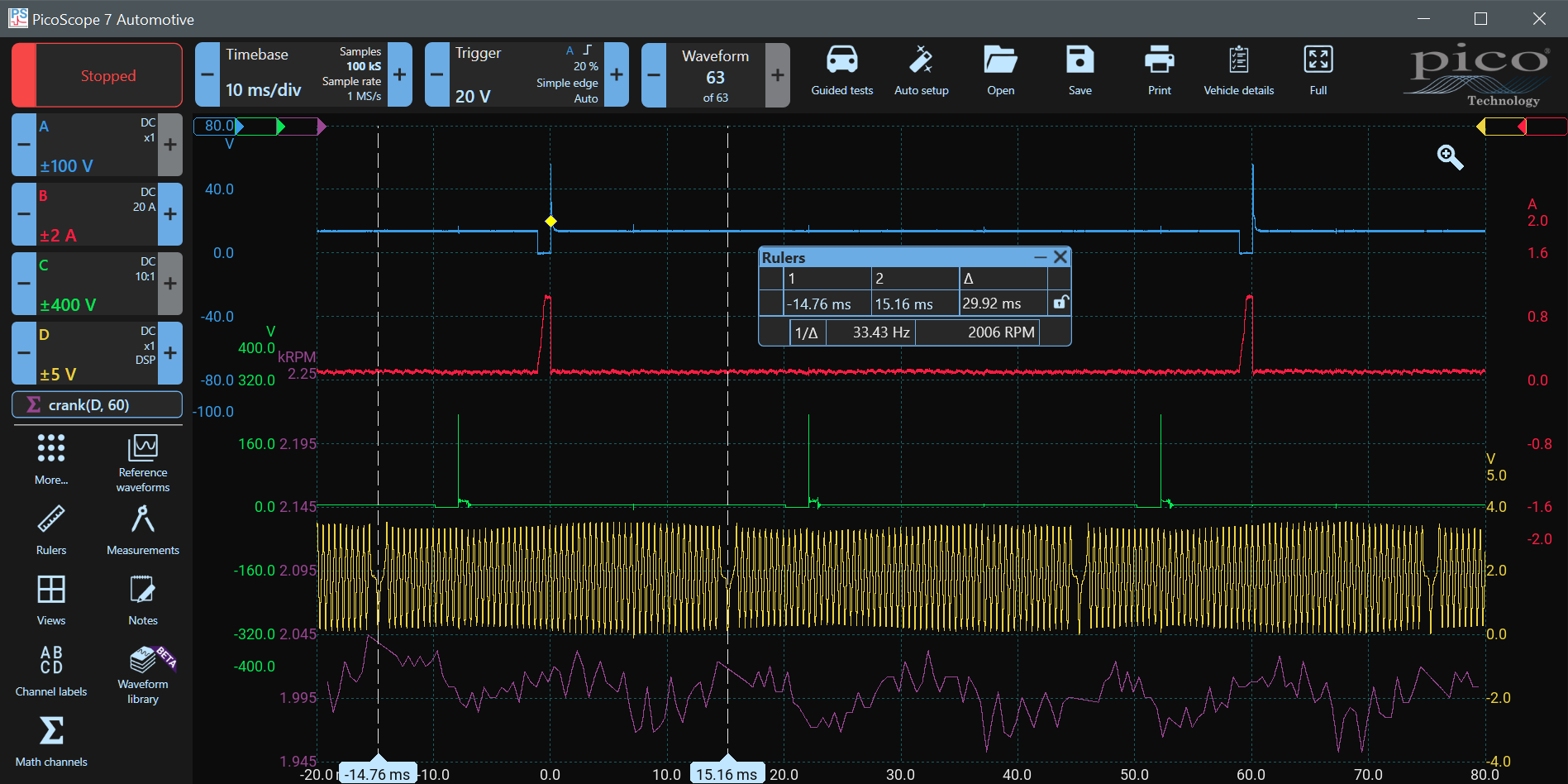Decrease timebase with minus button
The height and width of the screenshot is (784, 1568).
[207, 74]
